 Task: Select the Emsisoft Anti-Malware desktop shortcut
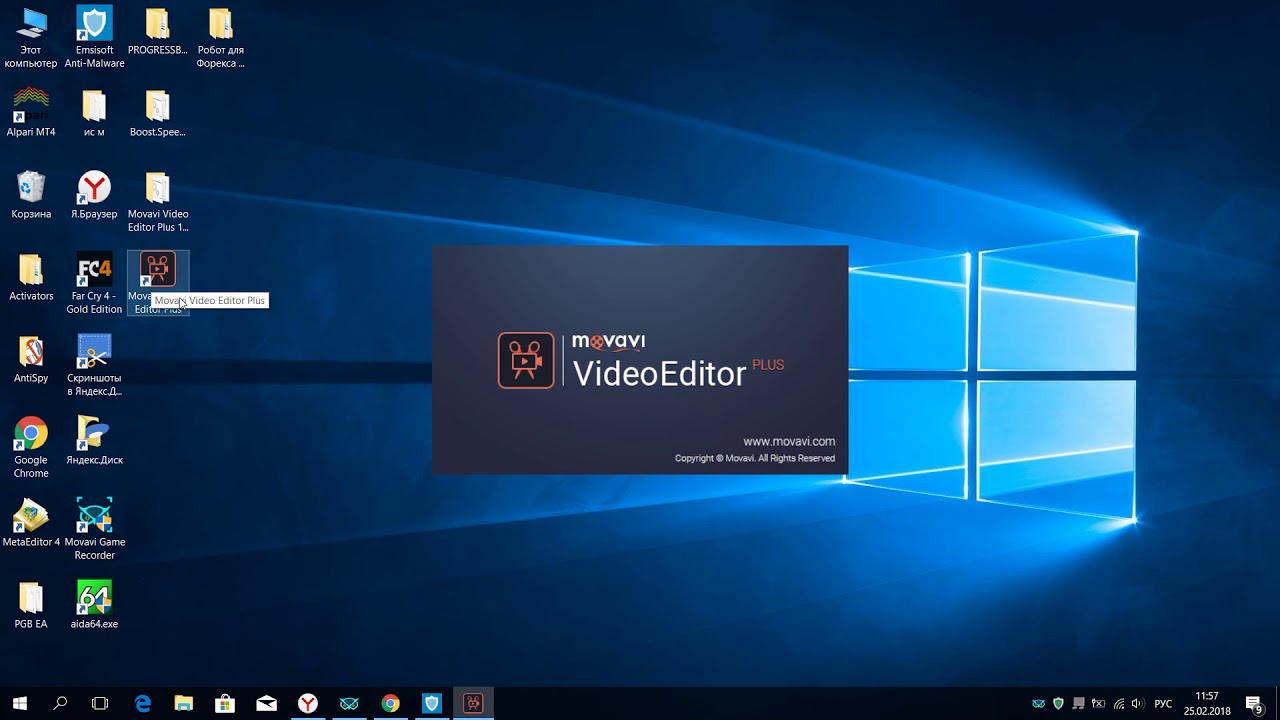point(94,38)
